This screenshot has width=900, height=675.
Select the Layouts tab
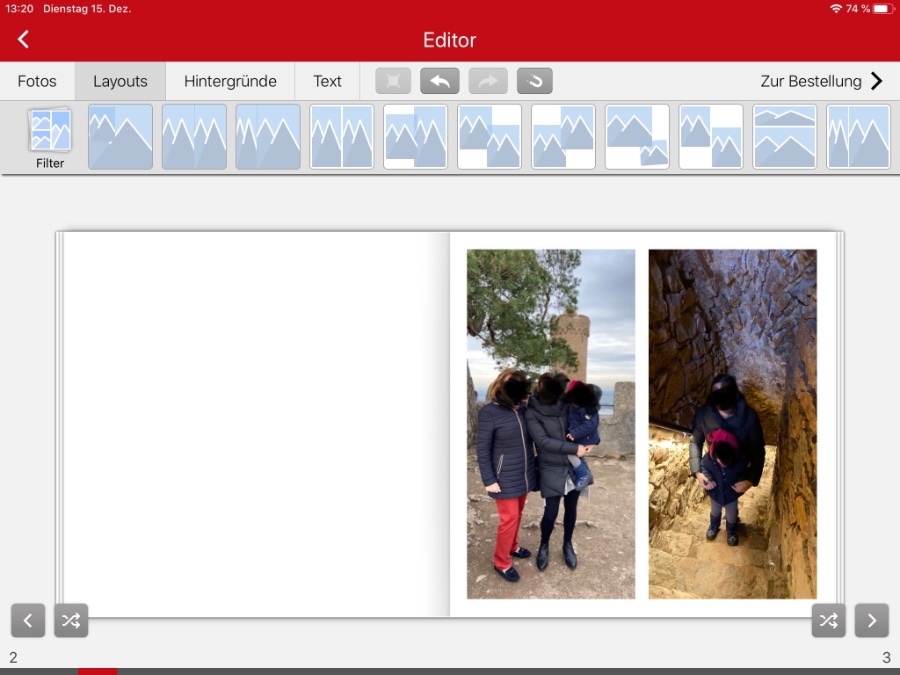pos(120,81)
